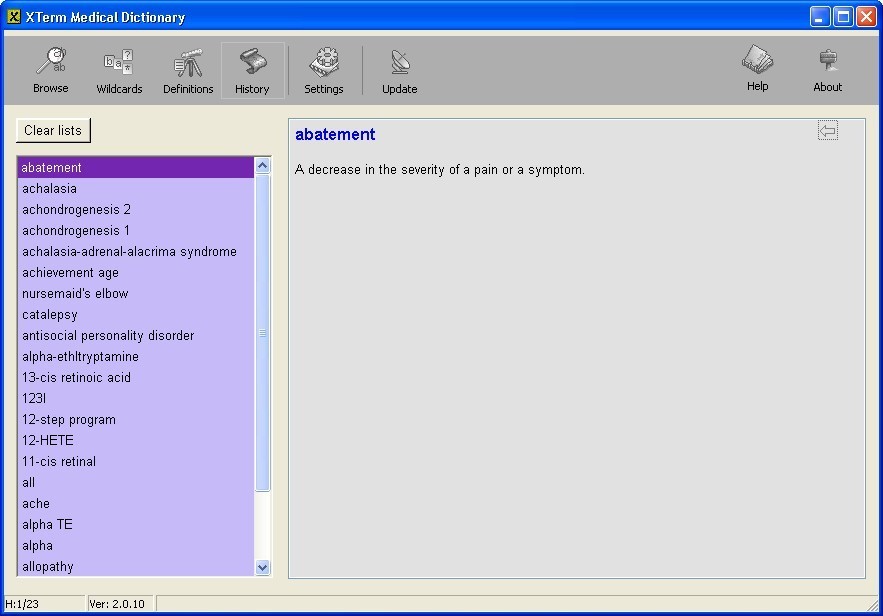Open the Wildcards search tool
Screen dimensions: 883x616
(x=118, y=68)
